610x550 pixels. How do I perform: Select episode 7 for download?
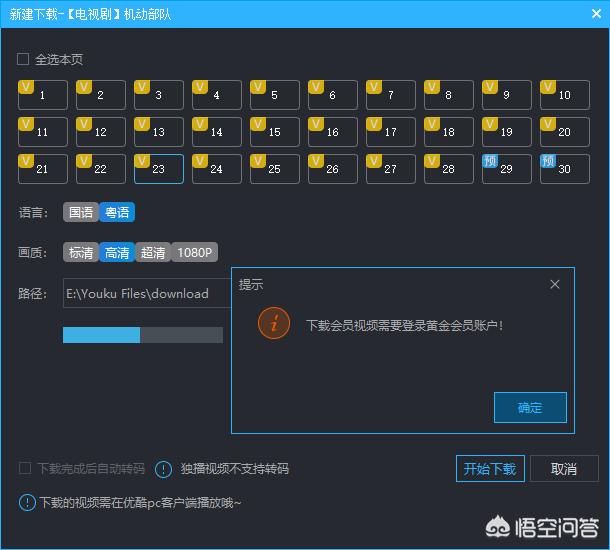pyautogui.click(x=391, y=95)
